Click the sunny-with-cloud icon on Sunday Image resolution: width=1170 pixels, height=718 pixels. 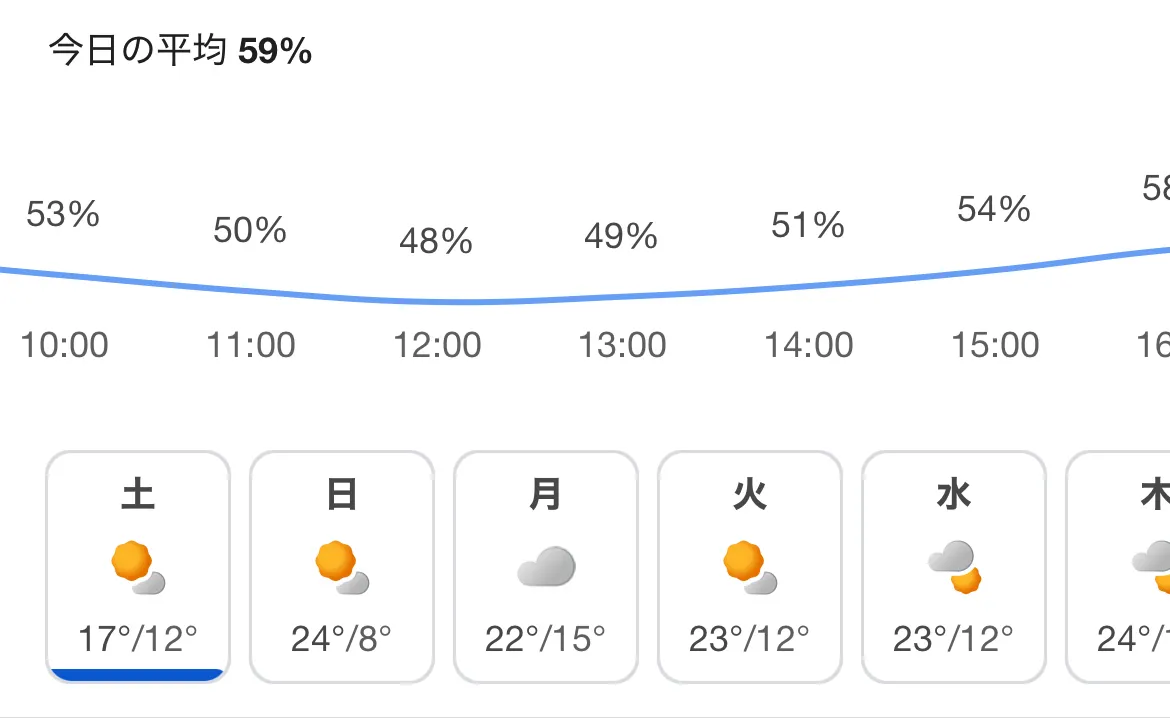tap(342, 567)
